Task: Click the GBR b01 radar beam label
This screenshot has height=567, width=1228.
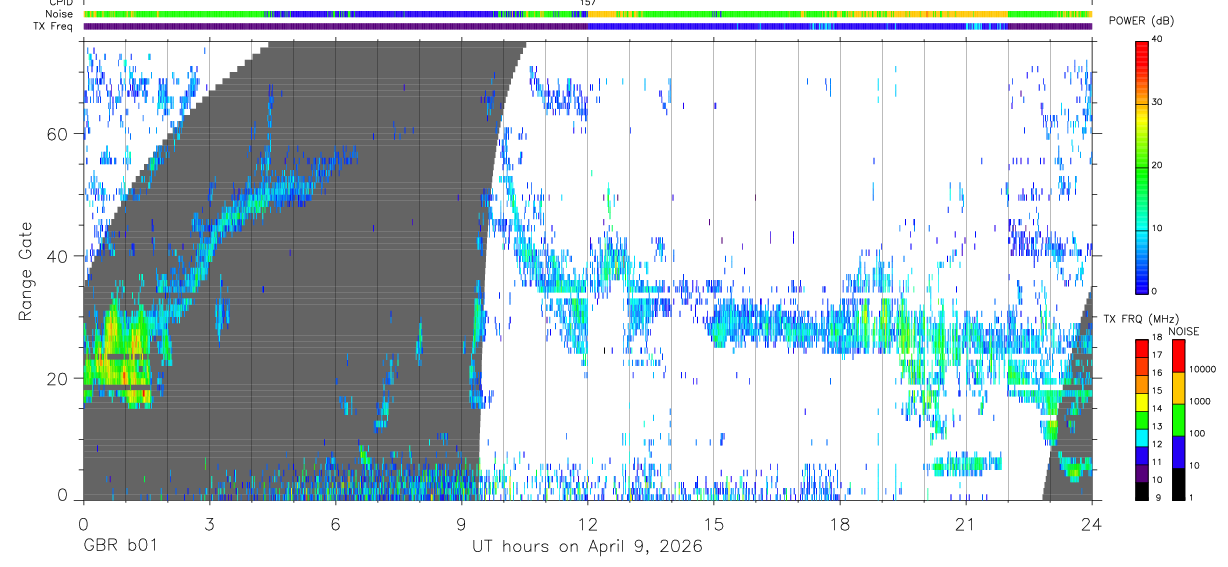Action: (119, 547)
